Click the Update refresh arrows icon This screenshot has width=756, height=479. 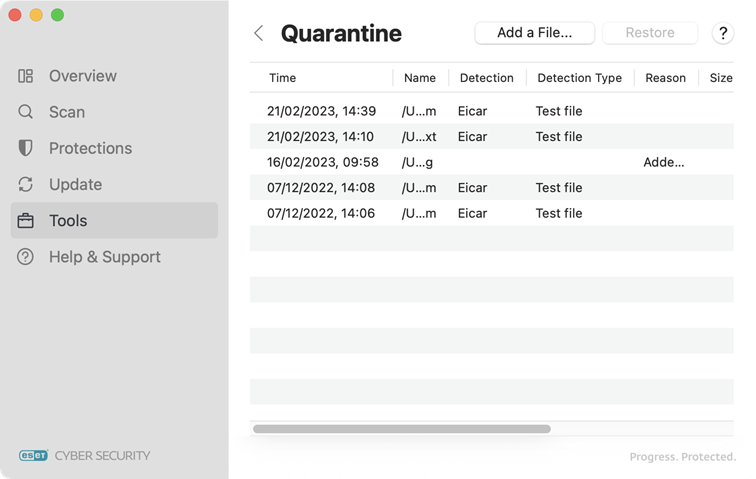click(x=26, y=184)
